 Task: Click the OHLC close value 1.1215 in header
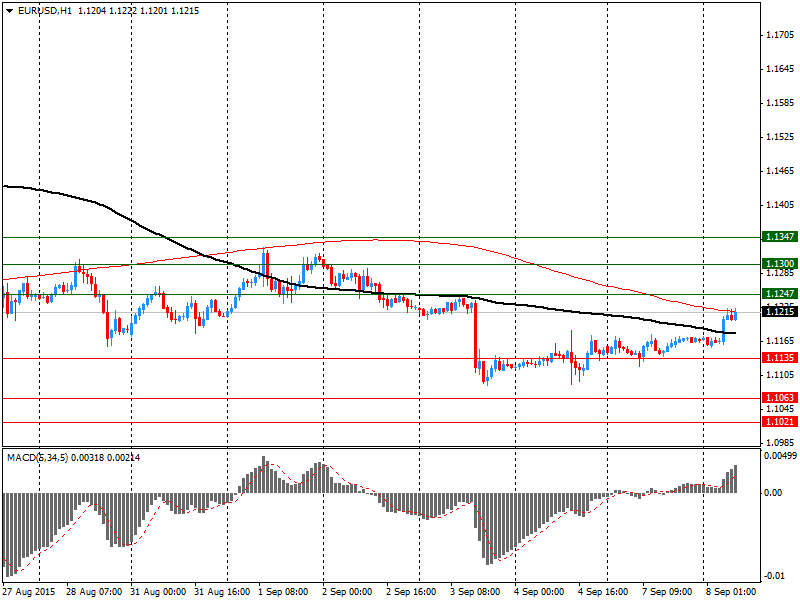(x=185, y=11)
